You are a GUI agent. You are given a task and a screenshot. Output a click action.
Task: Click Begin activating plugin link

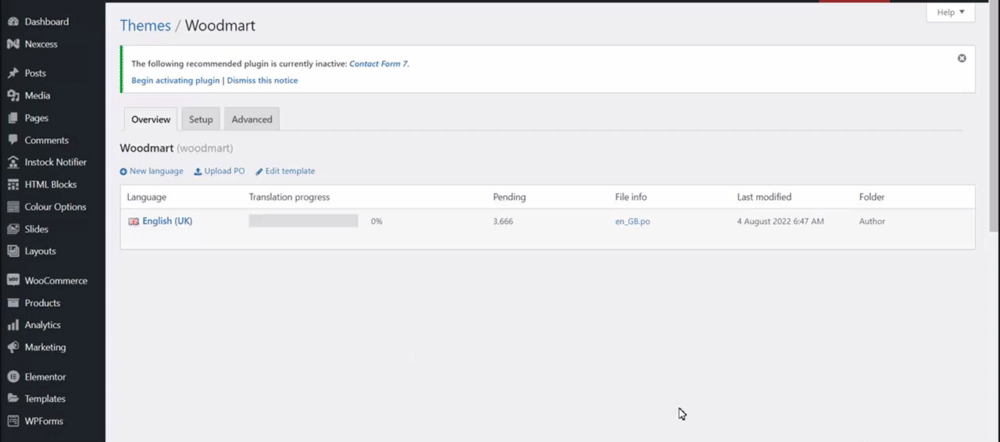(x=175, y=80)
